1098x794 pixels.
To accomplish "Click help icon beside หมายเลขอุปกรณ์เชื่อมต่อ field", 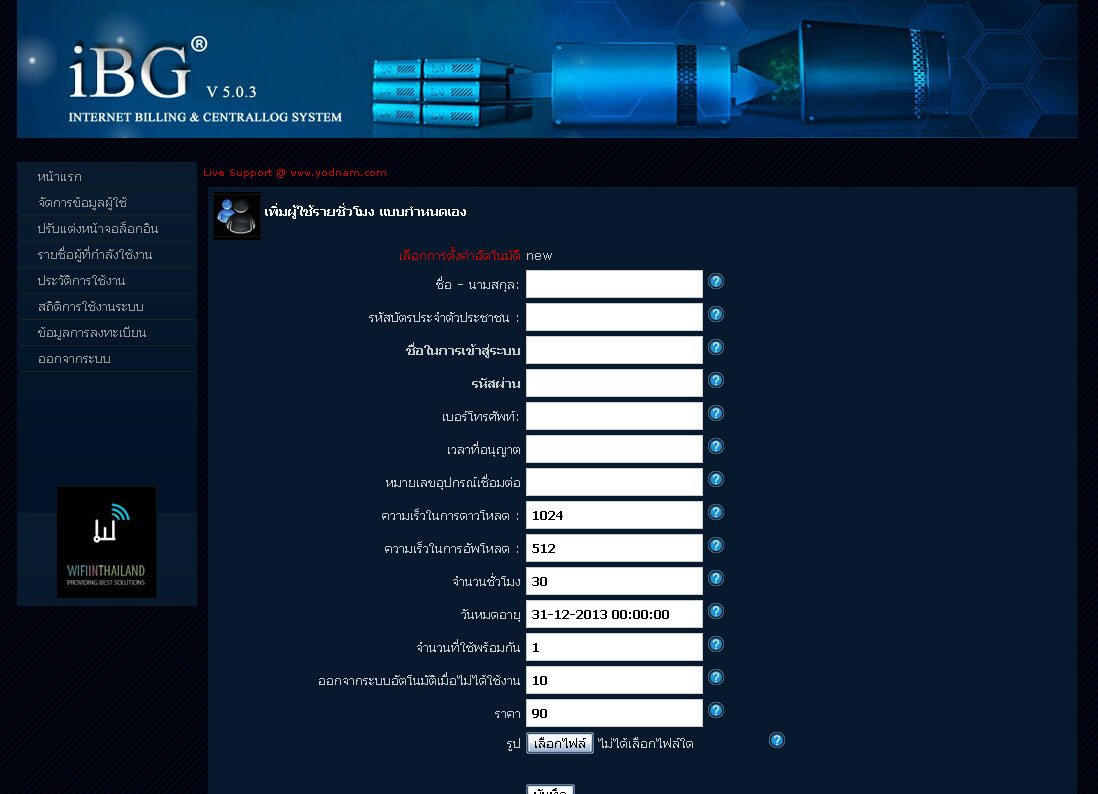I will [x=716, y=480].
